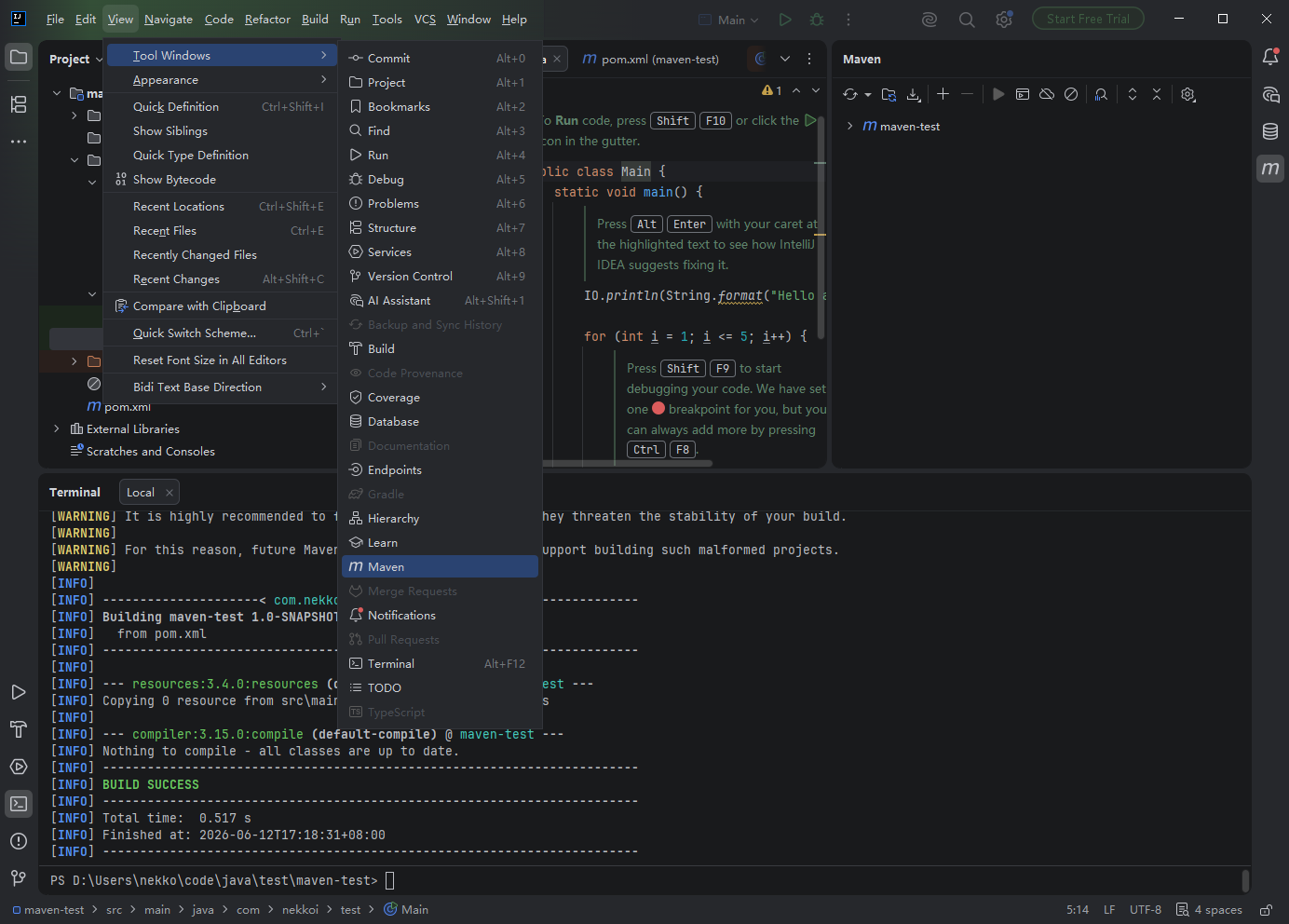1289x924 pixels.
Task: Select Maven in Tool Windows submenu
Action: coord(440,566)
